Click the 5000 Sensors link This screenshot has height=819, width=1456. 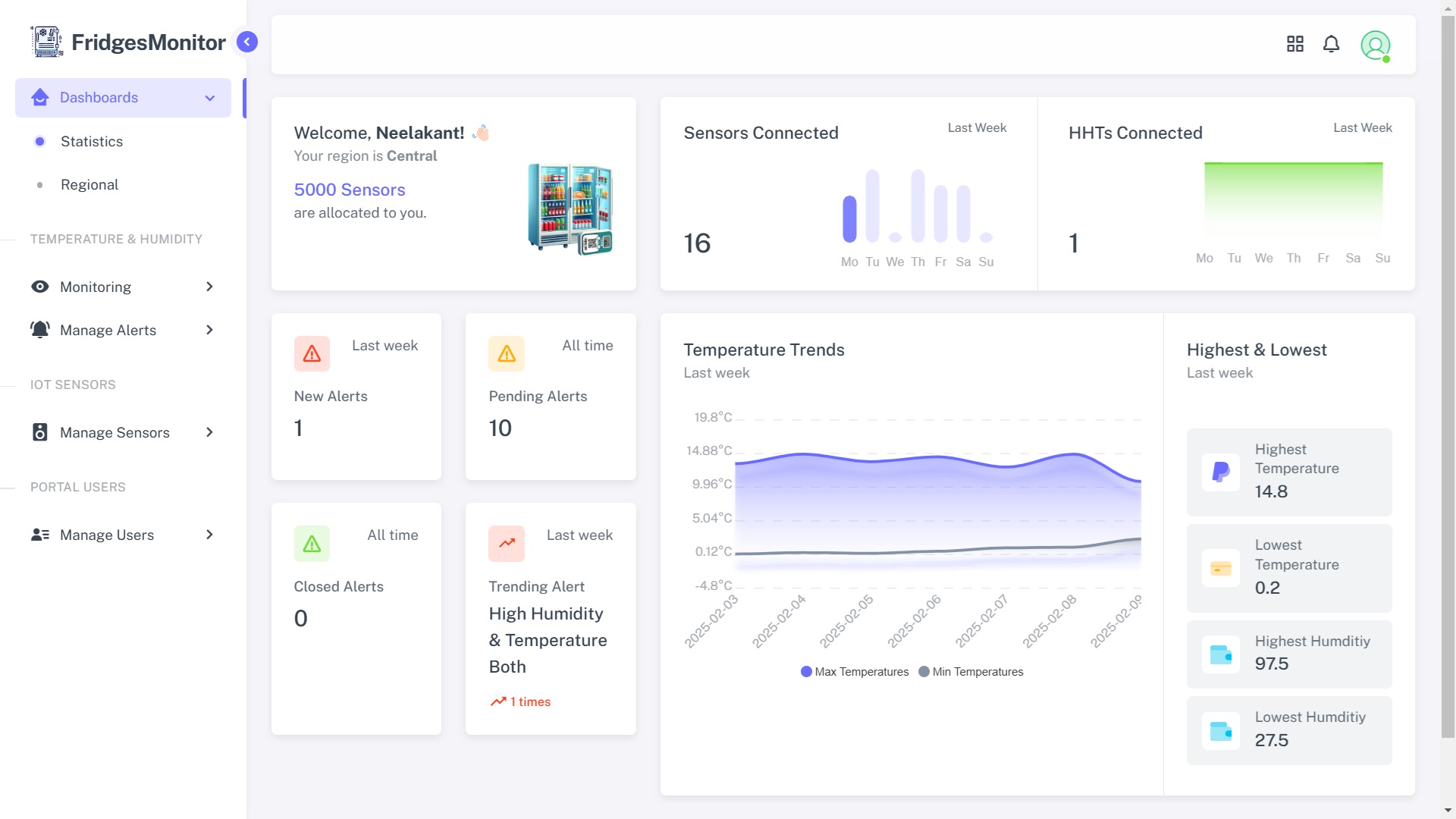(x=350, y=190)
